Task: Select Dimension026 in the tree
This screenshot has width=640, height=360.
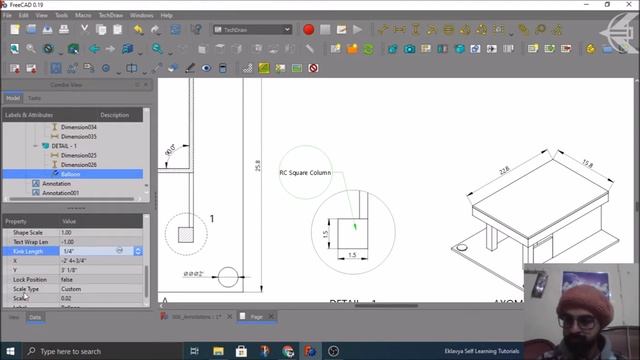Action: click(x=78, y=164)
